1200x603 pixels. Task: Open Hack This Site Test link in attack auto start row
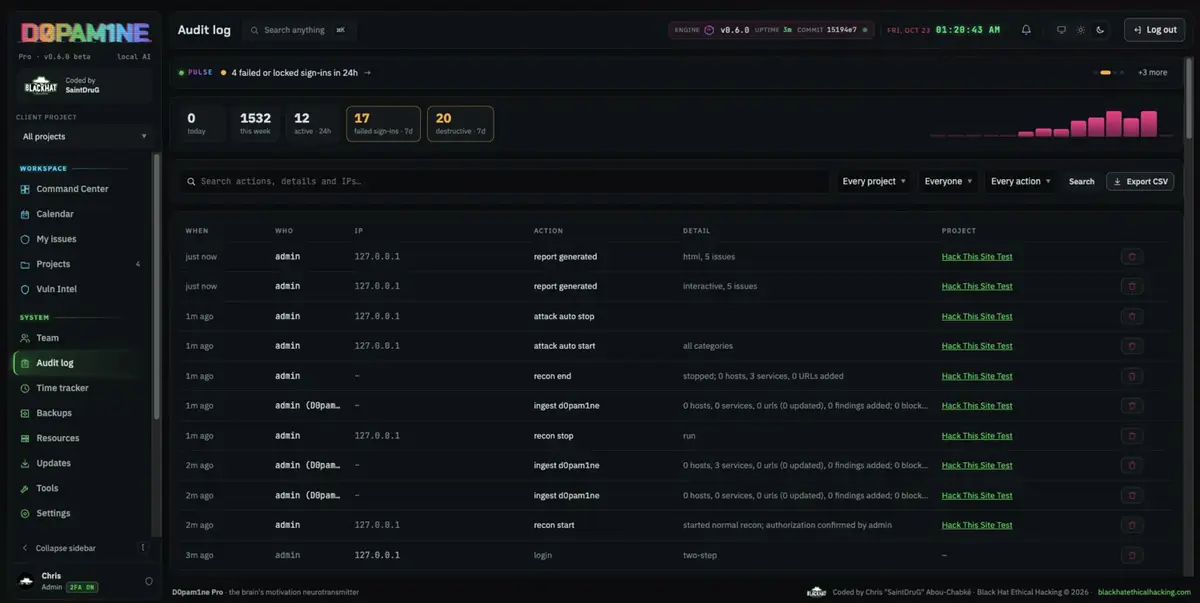pyautogui.click(x=977, y=346)
